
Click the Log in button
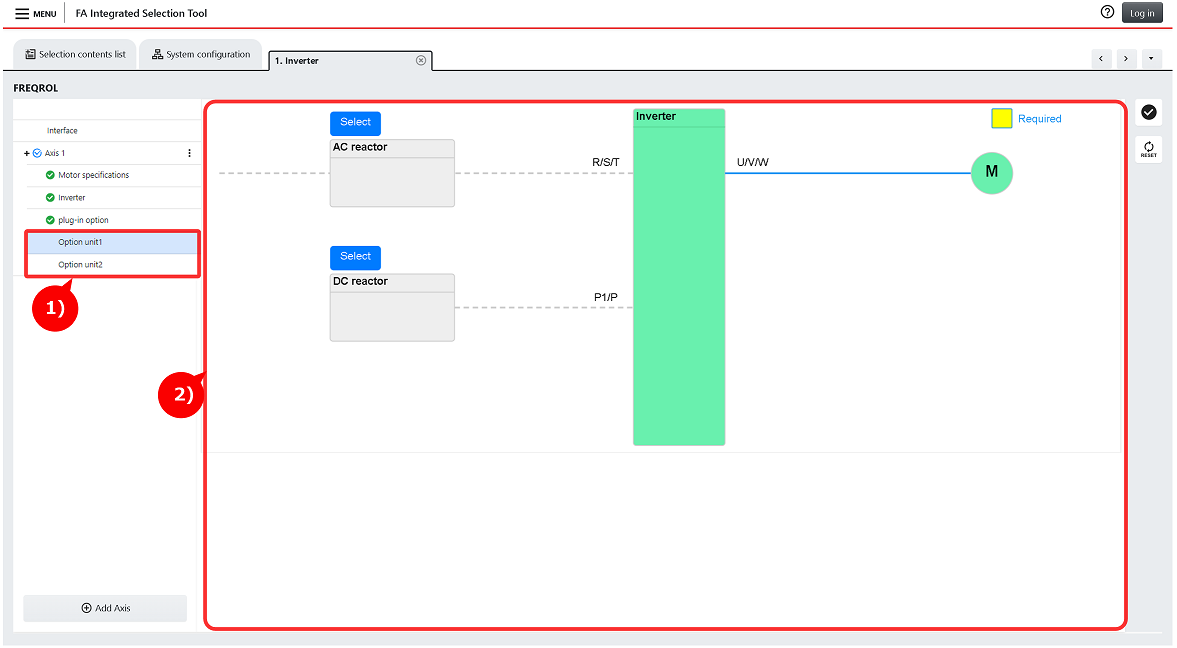1142,13
